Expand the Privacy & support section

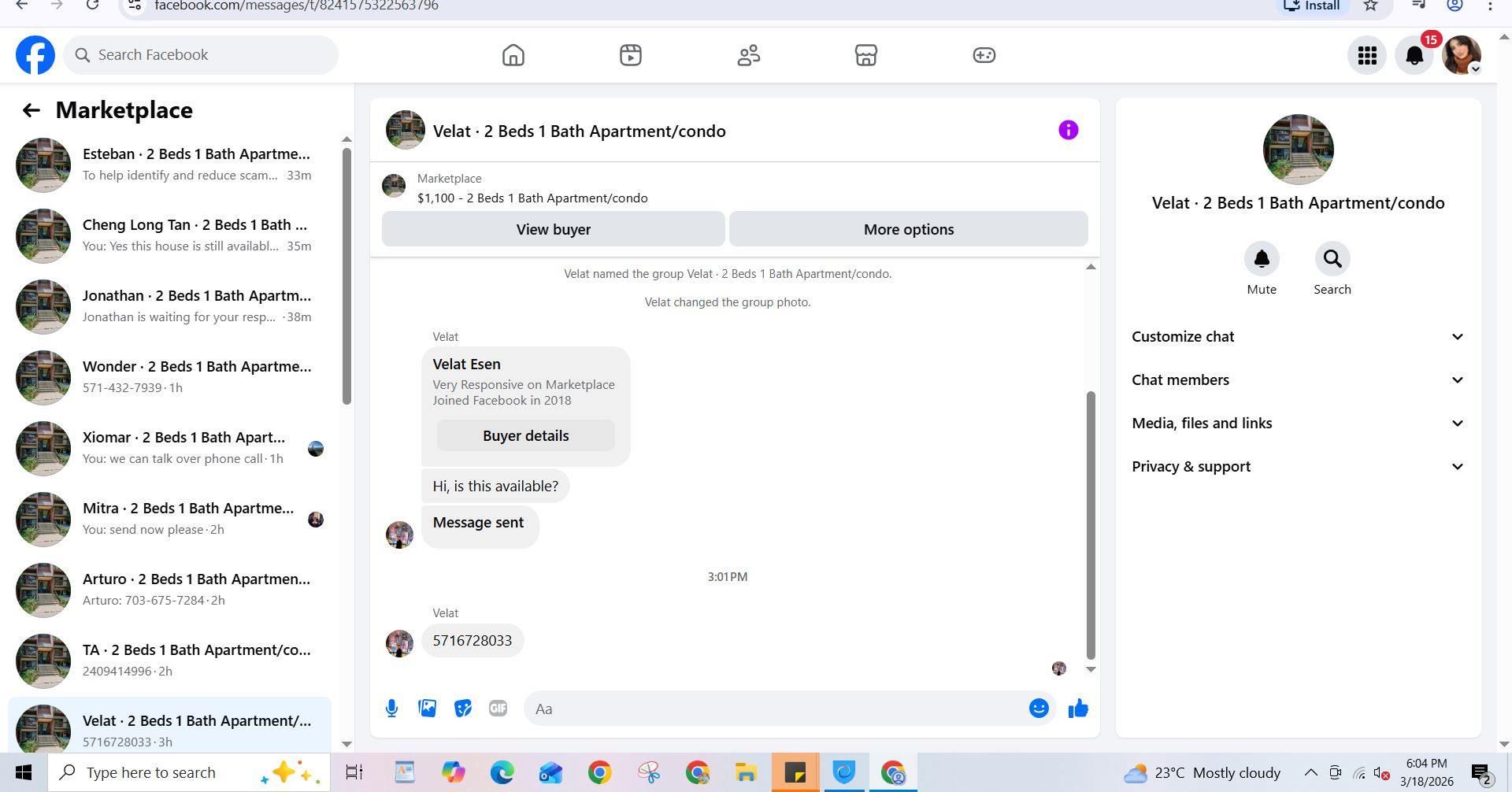(x=1298, y=467)
